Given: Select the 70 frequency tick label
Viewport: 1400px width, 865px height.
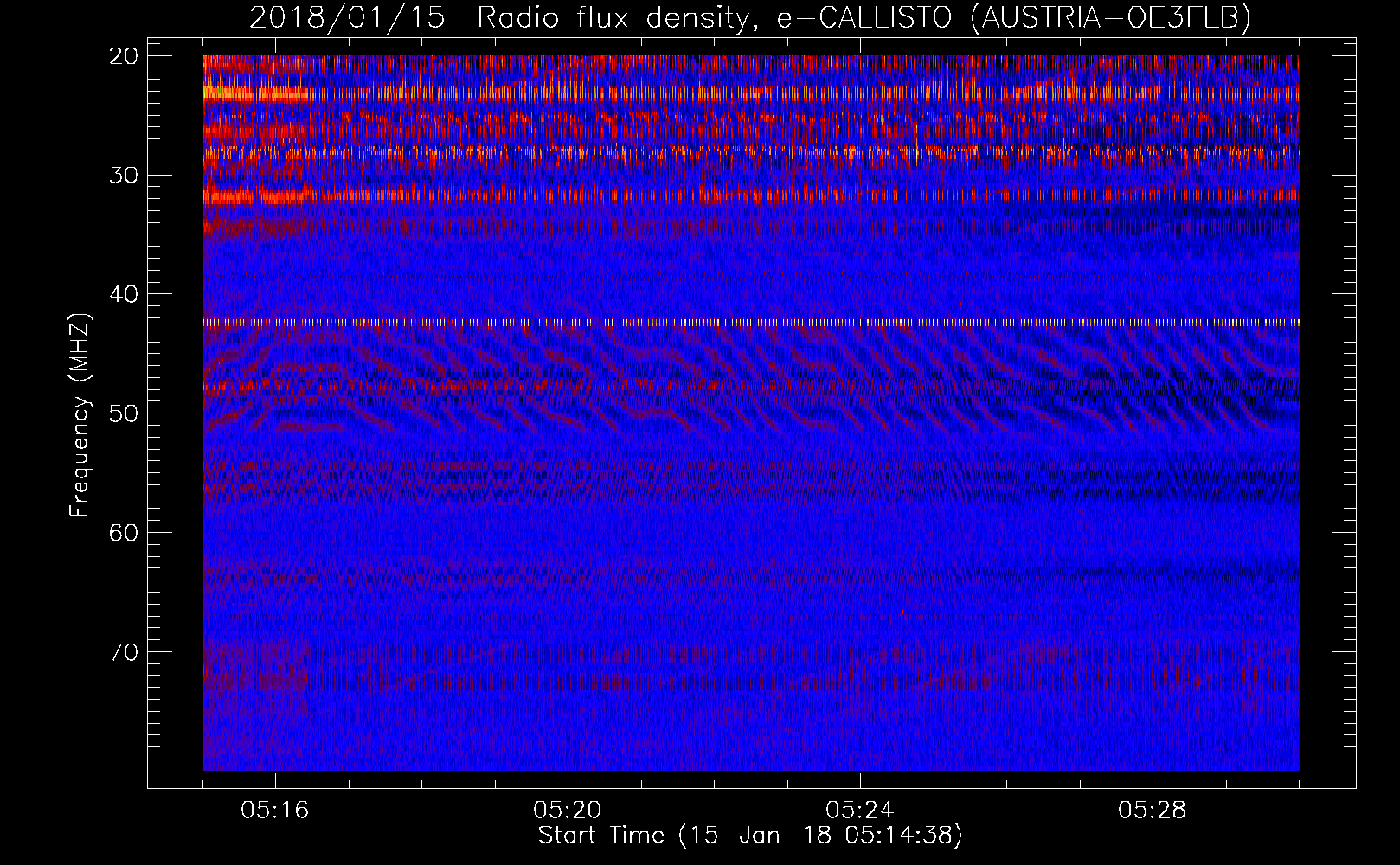Looking at the screenshot, I should tap(124, 652).
